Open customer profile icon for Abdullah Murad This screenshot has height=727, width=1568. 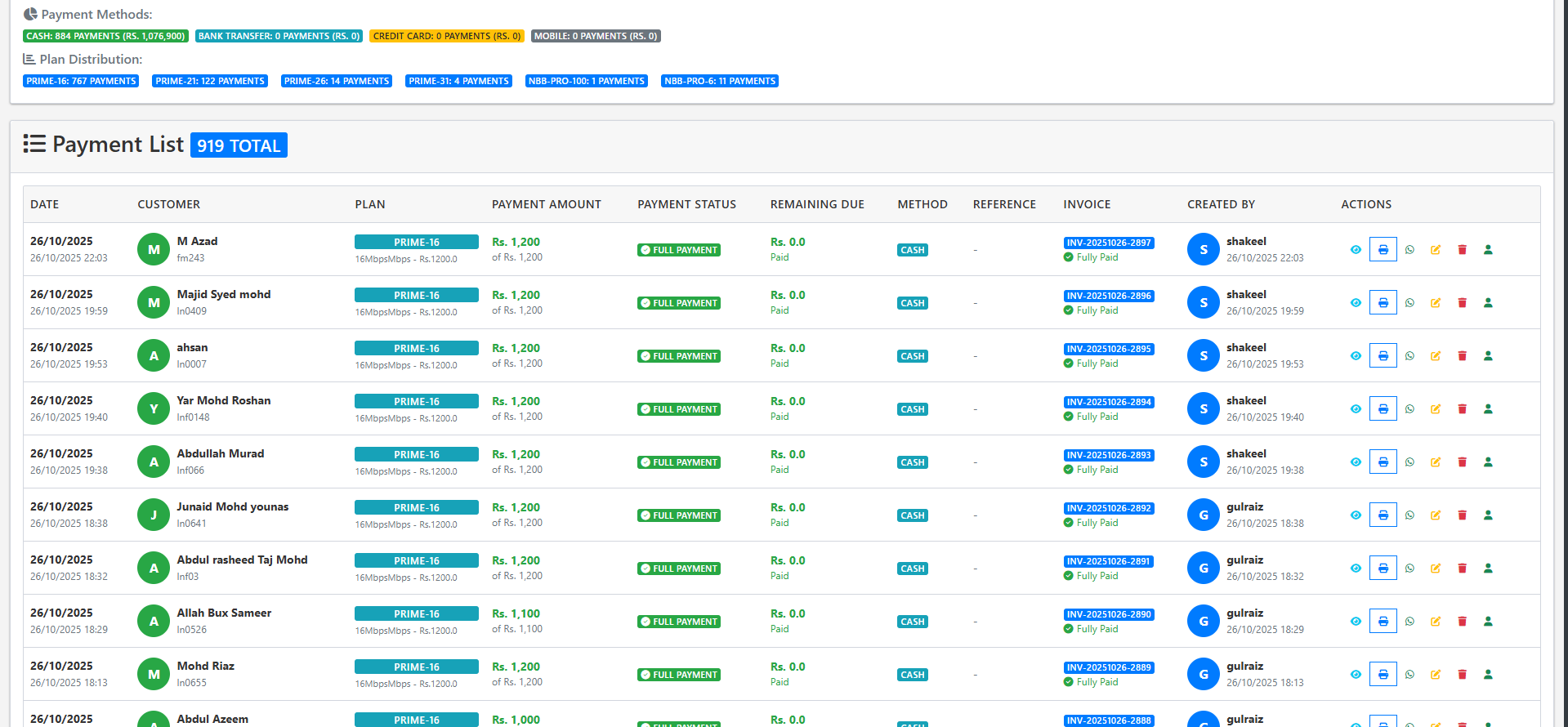click(1488, 462)
